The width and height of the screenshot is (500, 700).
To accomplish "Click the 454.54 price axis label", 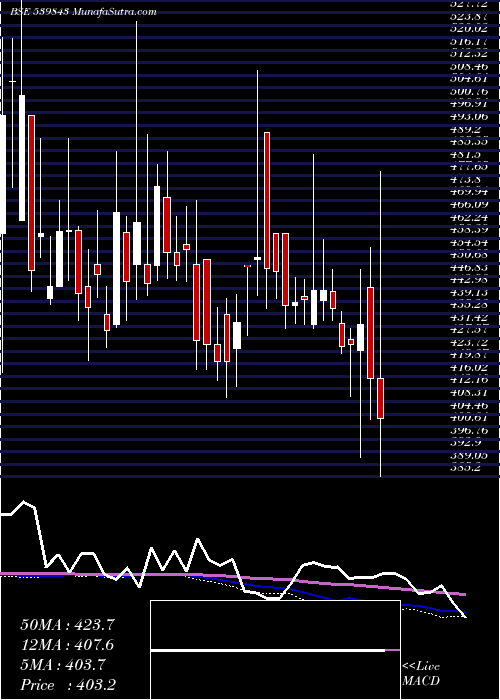I will pos(467,242).
